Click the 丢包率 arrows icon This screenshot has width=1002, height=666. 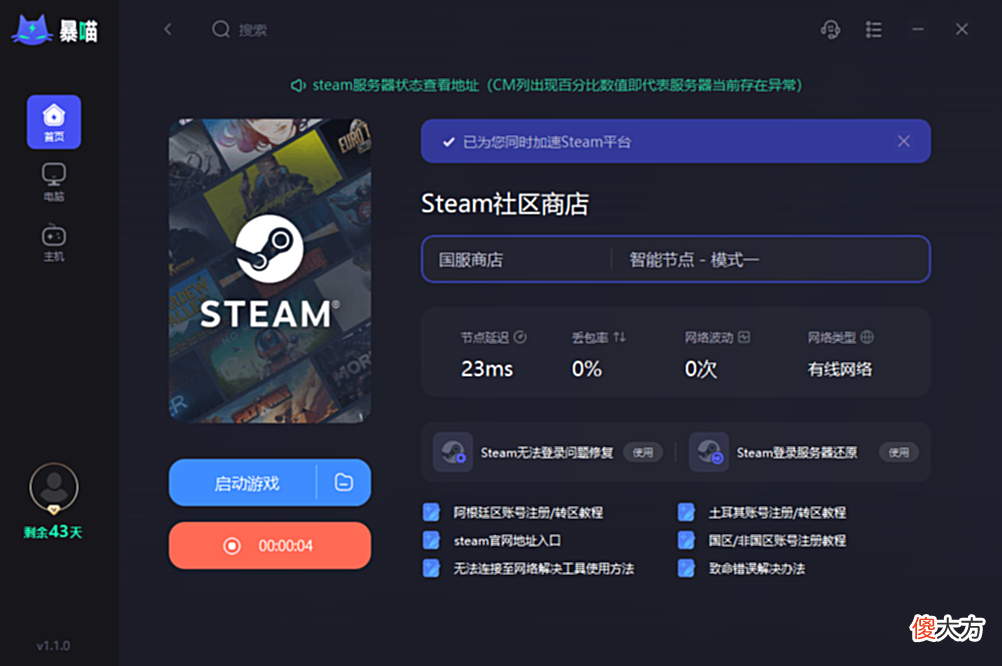[619, 337]
